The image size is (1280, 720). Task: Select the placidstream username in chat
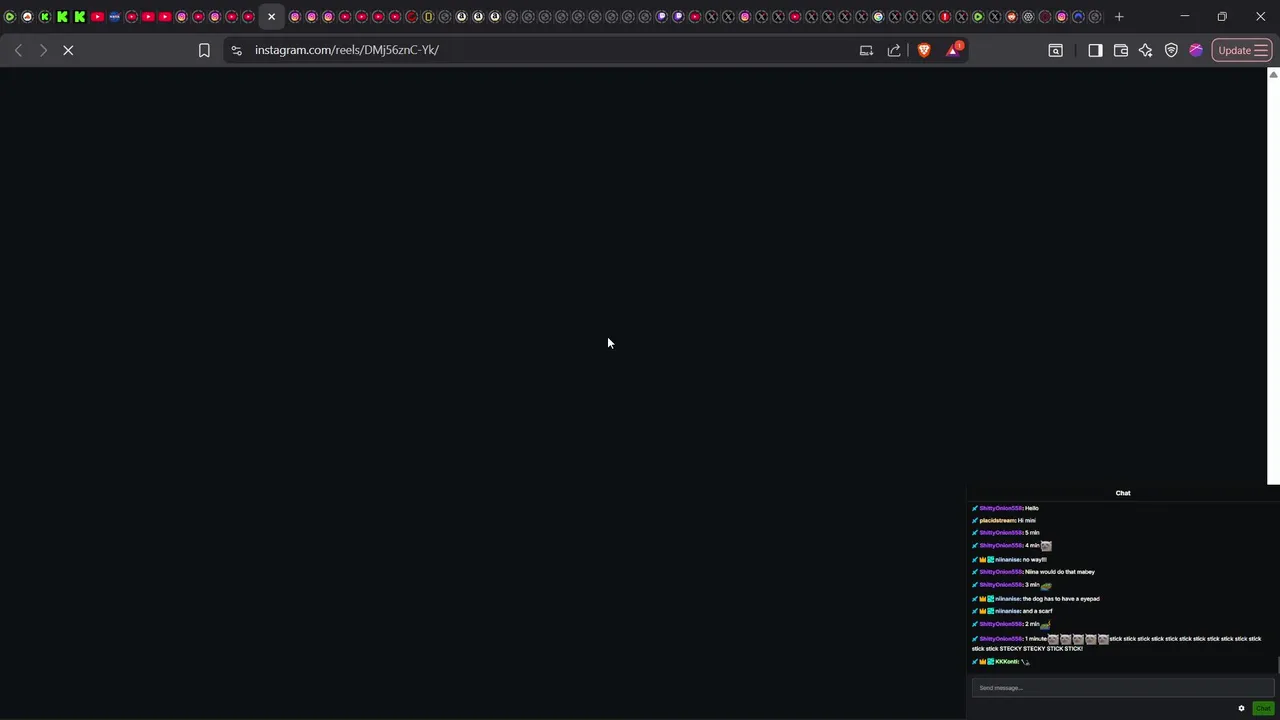(x=997, y=520)
